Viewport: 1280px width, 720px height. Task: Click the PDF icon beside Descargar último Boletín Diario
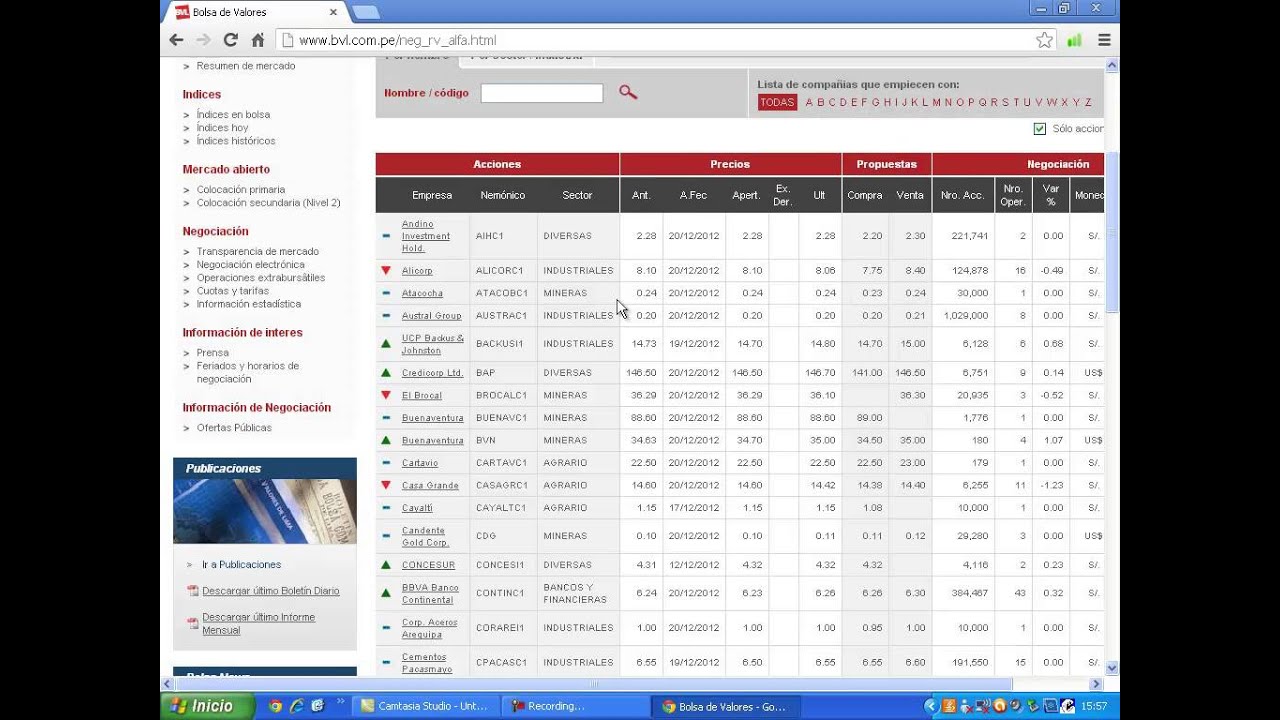point(193,591)
